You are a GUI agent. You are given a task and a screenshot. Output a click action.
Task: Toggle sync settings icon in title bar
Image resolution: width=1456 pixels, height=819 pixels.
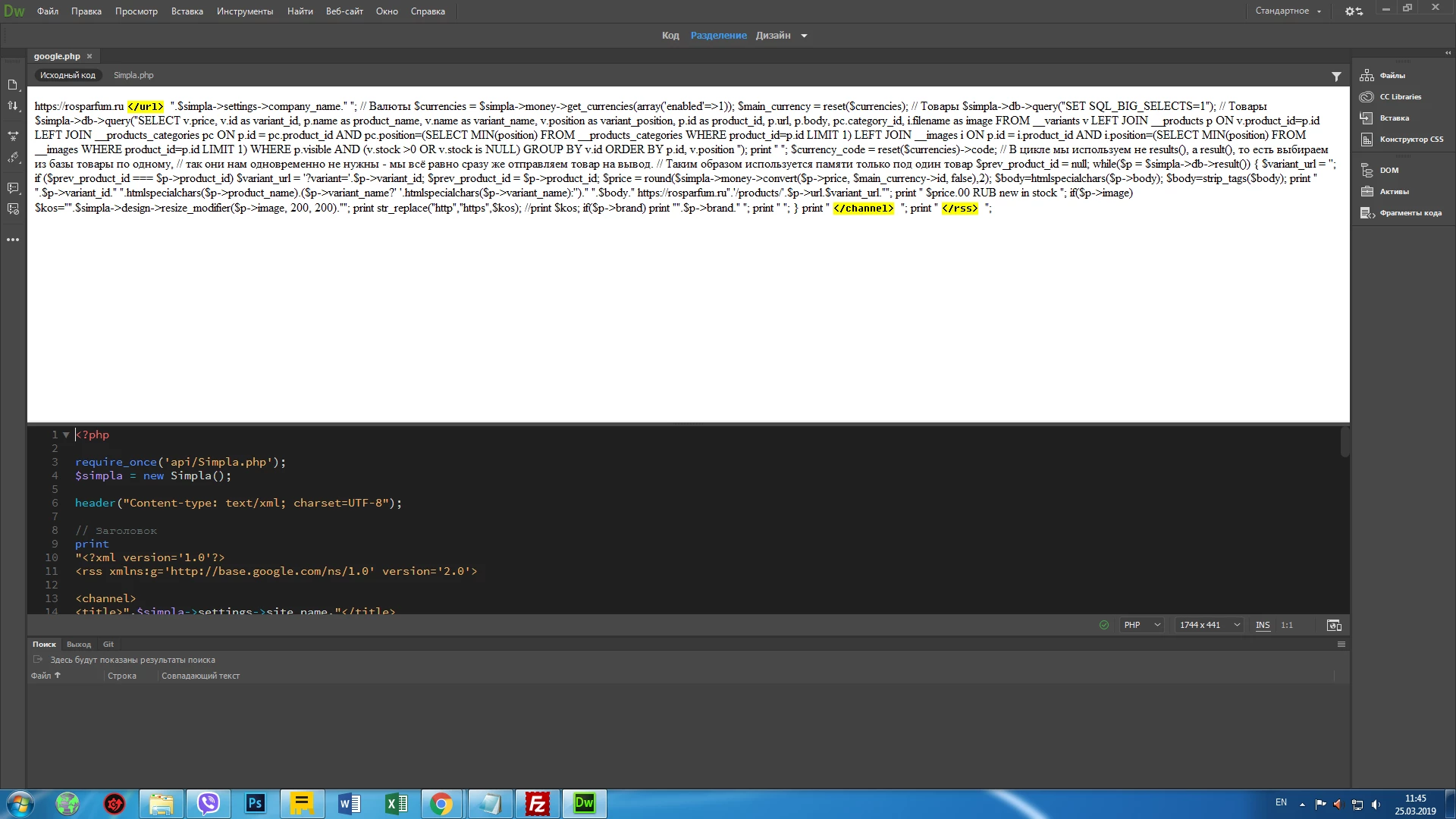pos(1354,11)
